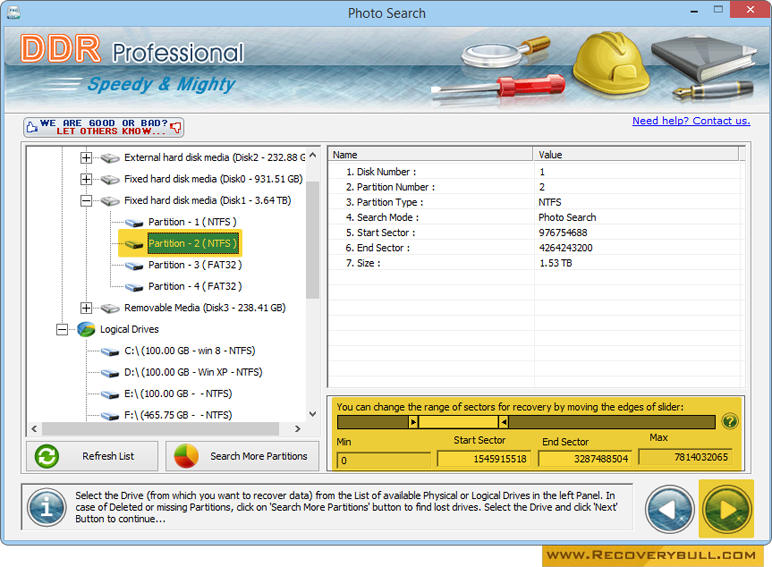Click the D:\ logical drive icon
Viewport: 772px width, 567px height.
click(x=110, y=373)
